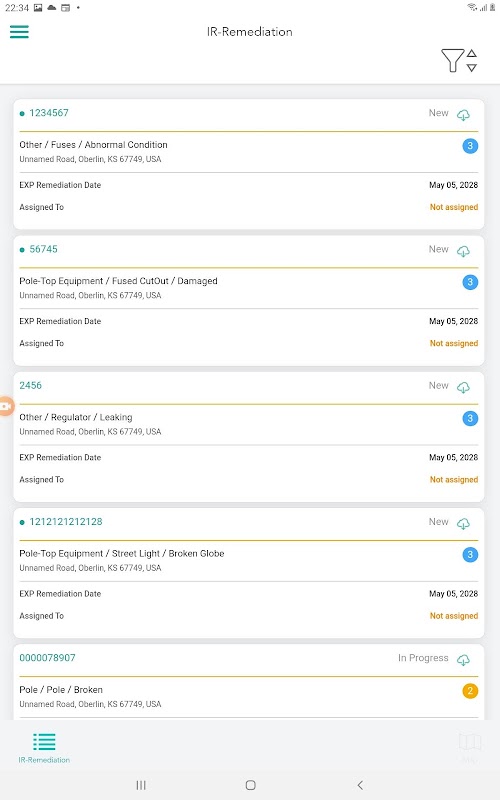This screenshot has height=800, width=500.
Task: Tap cloud download icon for record 56745
Action: (463, 251)
